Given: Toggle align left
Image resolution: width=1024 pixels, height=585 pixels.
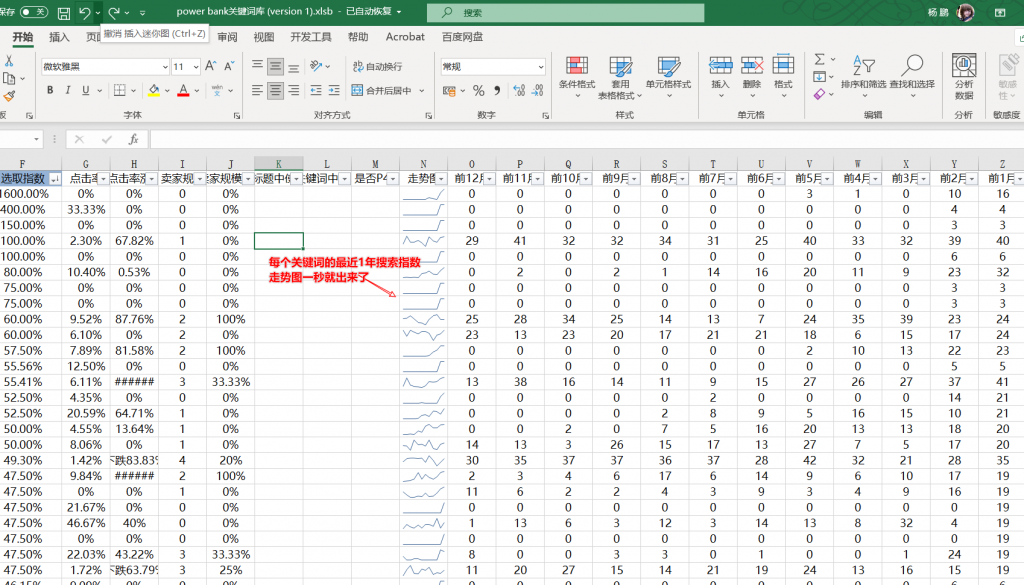Looking at the screenshot, I should pos(257,90).
